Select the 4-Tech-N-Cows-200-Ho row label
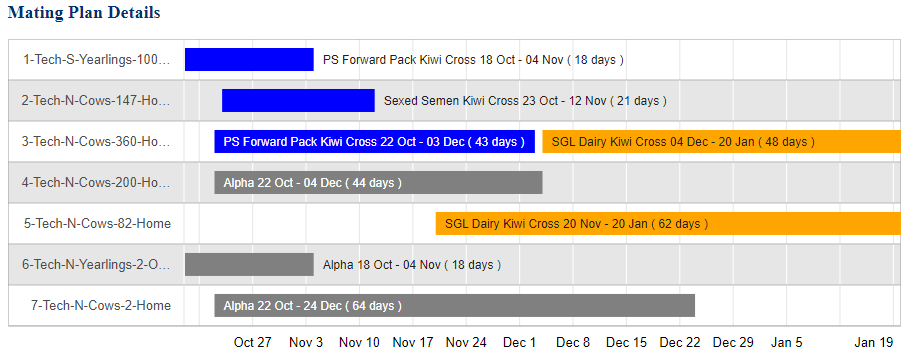 pyautogui.click(x=96, y=183)
